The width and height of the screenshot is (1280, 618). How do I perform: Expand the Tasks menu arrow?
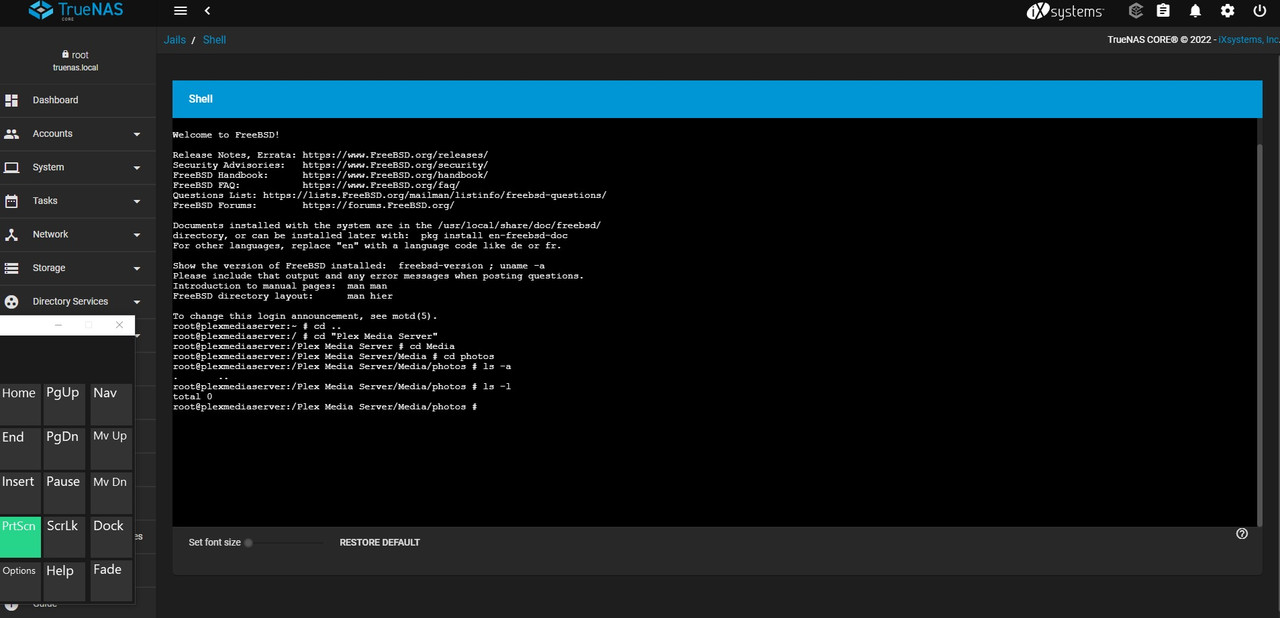pyautogui.click(x=137, y=201)
